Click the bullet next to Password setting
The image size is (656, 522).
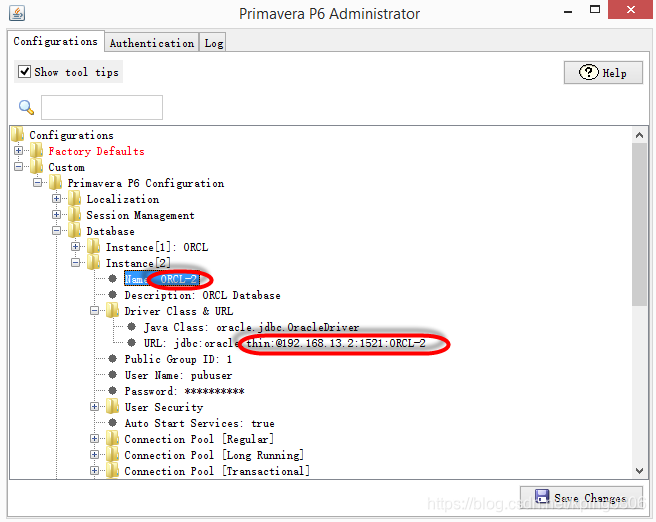(113, 391)
